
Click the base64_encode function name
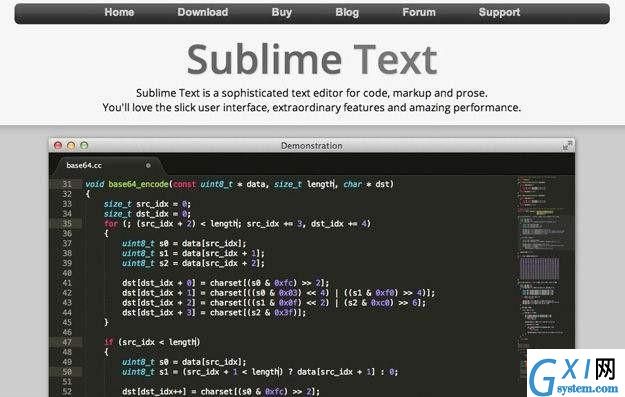coord(138,184)
